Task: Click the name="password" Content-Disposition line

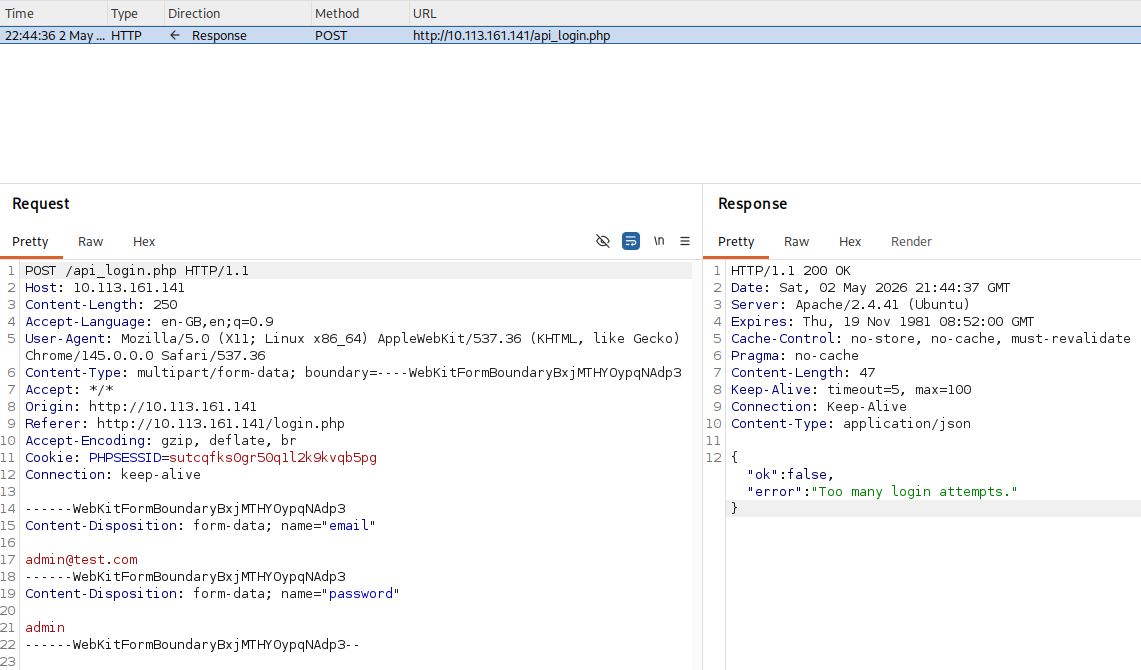Action: click(x=212, y=594)
